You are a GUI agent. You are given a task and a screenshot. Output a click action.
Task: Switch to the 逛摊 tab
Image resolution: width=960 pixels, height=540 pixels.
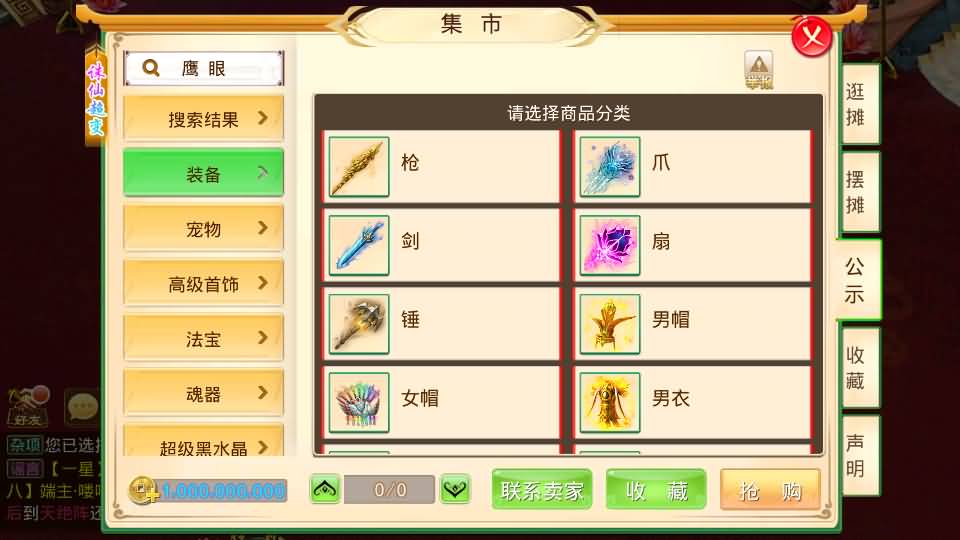point(860,104)
